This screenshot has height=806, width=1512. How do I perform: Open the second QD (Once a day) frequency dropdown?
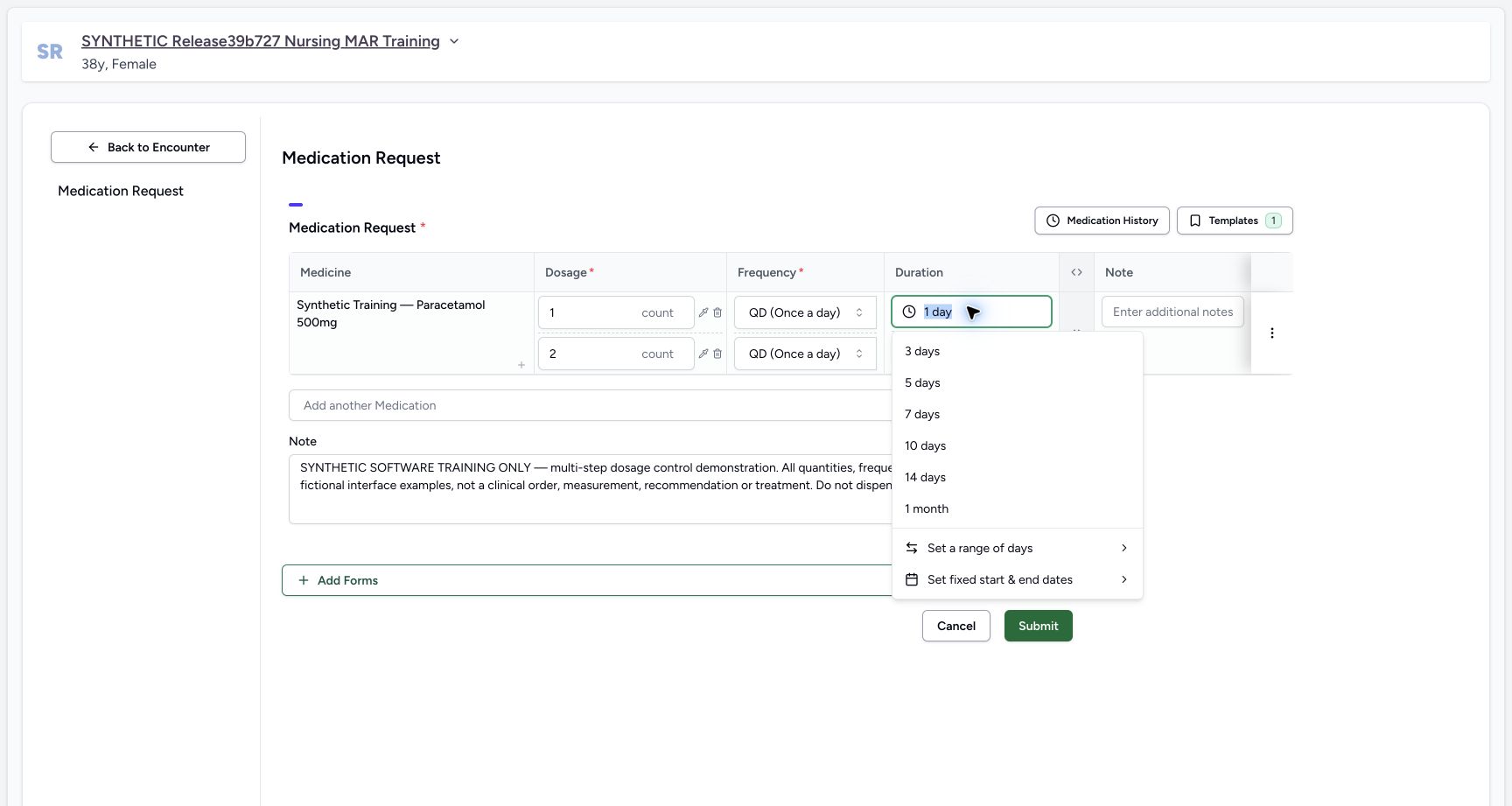[x=805, y=354]
